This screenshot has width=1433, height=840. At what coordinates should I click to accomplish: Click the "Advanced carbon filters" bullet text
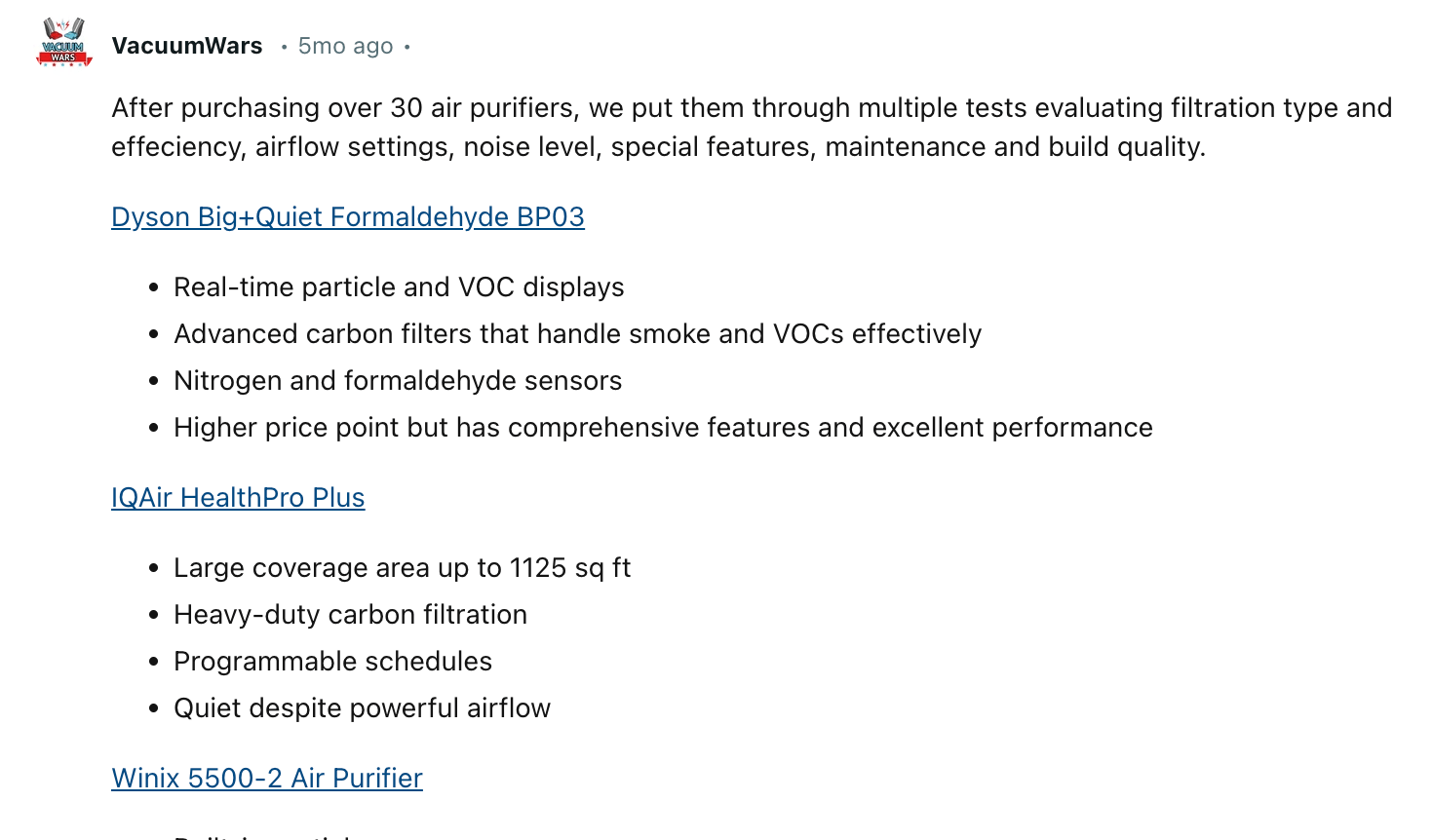click(x=577, y=333)
